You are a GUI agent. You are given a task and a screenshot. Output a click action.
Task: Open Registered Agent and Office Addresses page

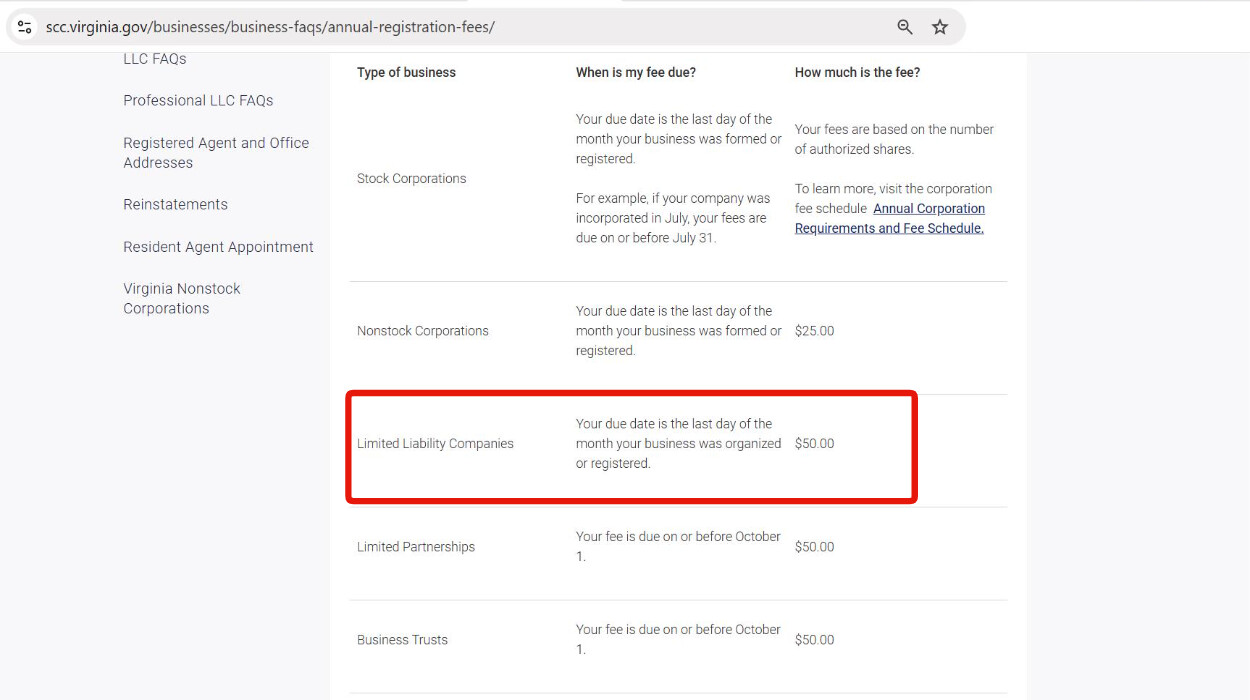click(216, 153)
